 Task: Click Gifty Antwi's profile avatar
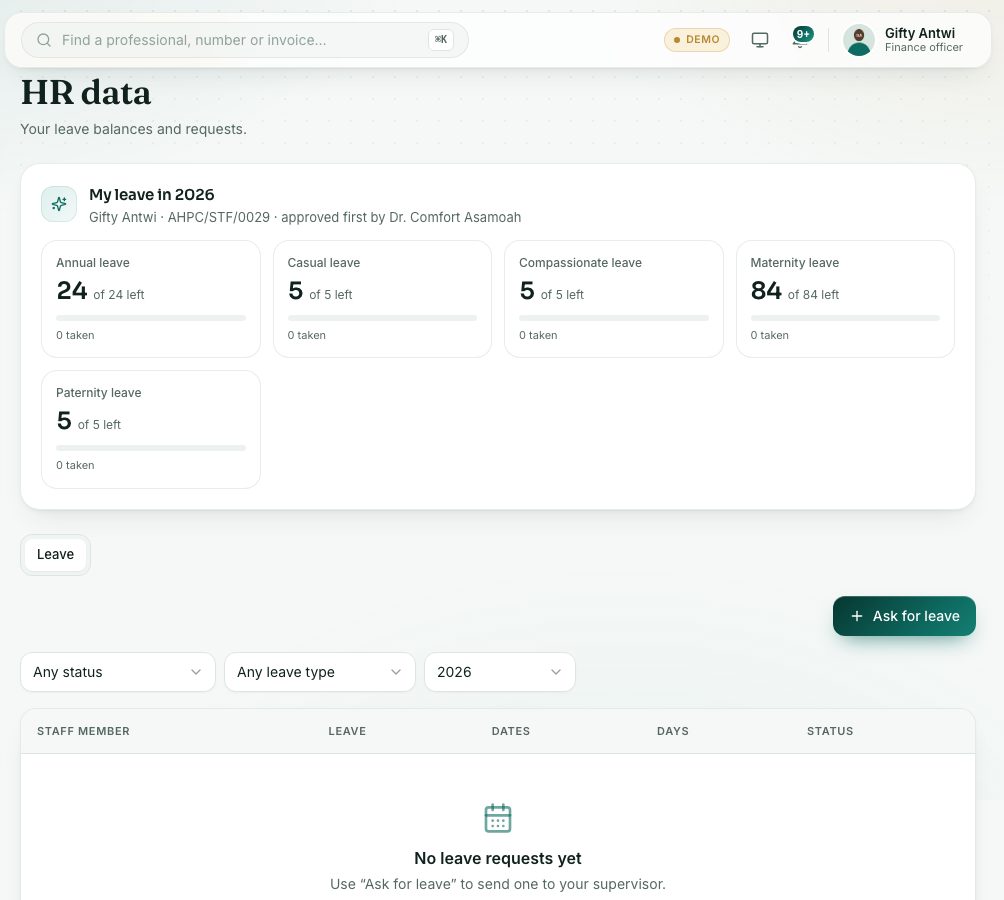click(859, 40)
